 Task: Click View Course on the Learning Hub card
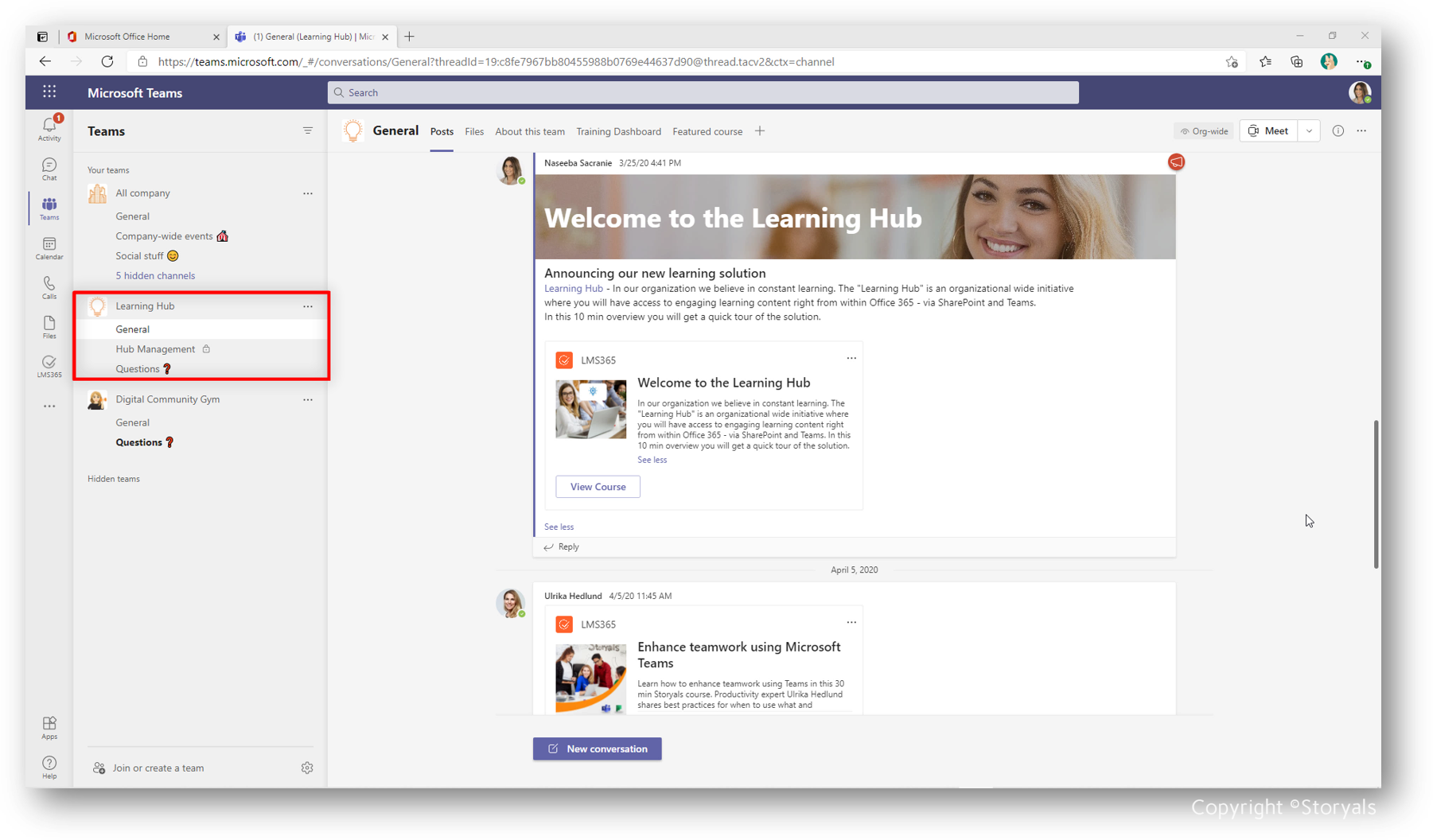(x=597, y=486)
